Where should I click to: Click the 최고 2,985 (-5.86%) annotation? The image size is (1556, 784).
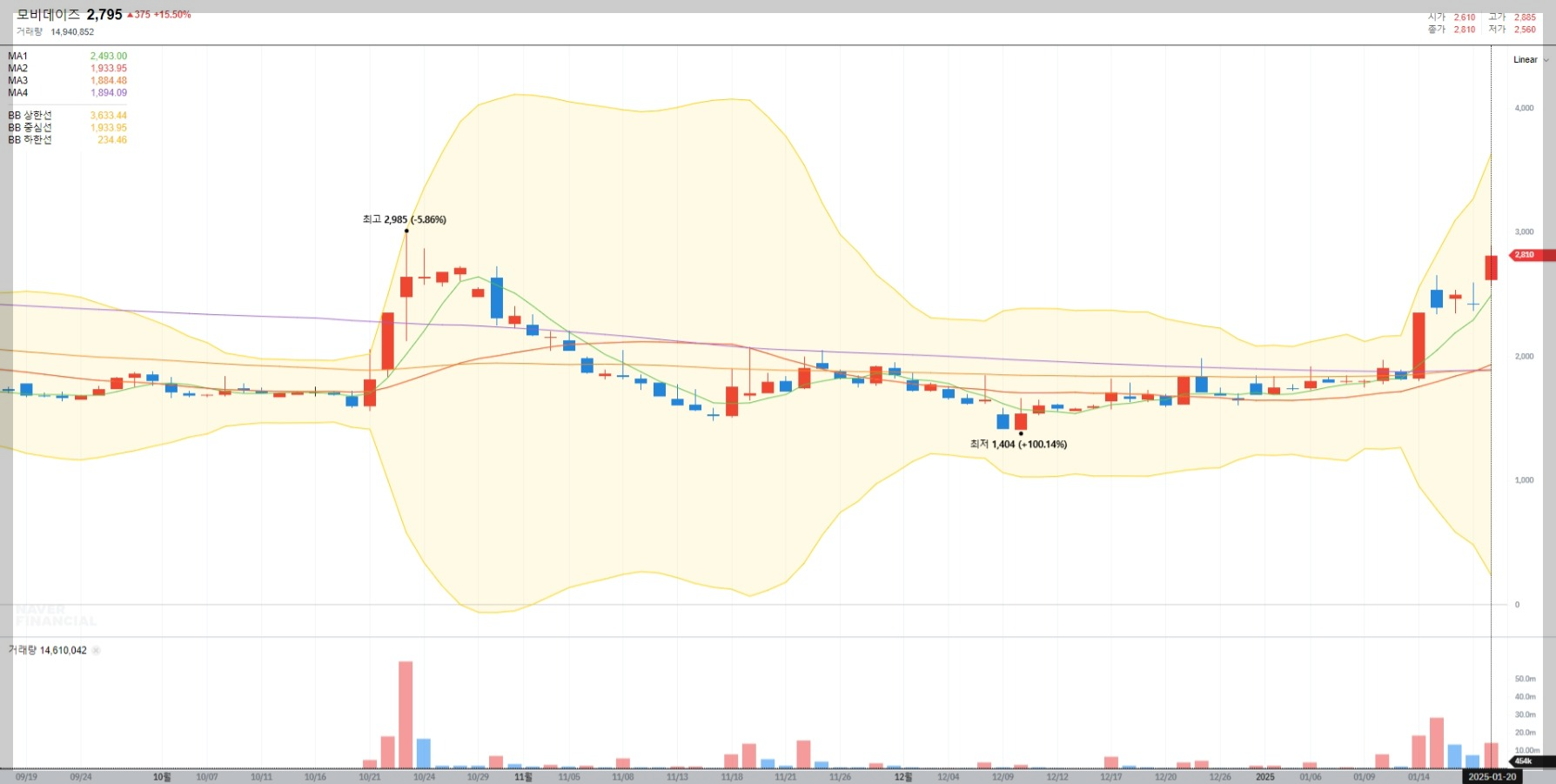405,219
